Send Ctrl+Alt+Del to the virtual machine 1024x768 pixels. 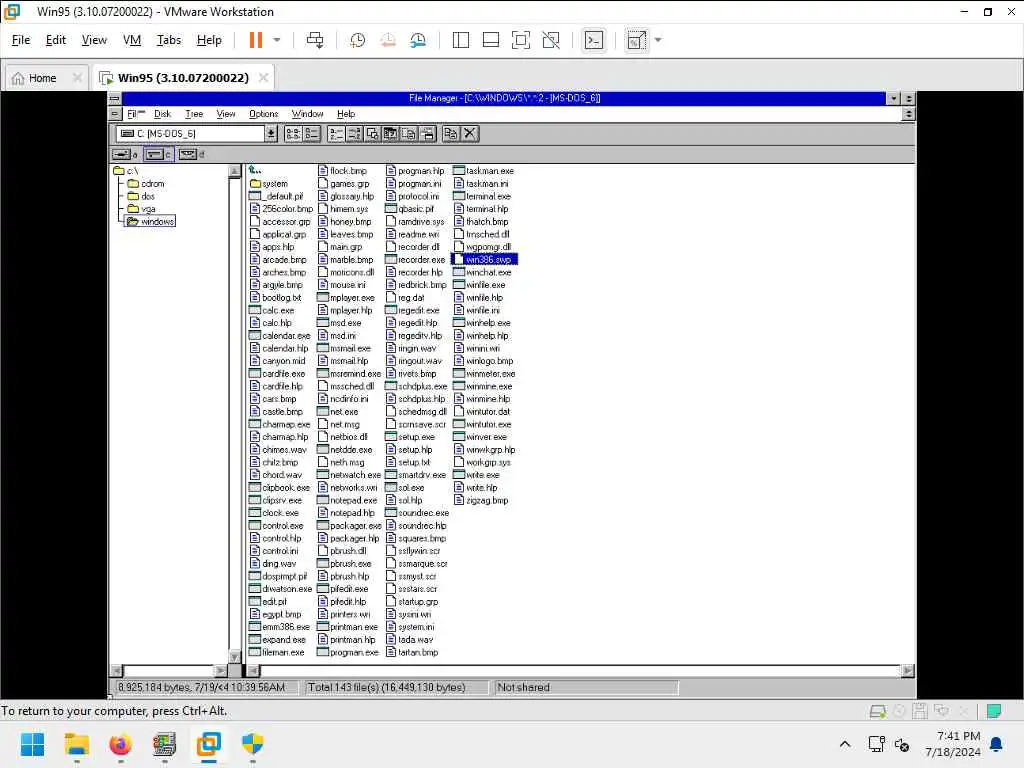click(x=315, y=40)
